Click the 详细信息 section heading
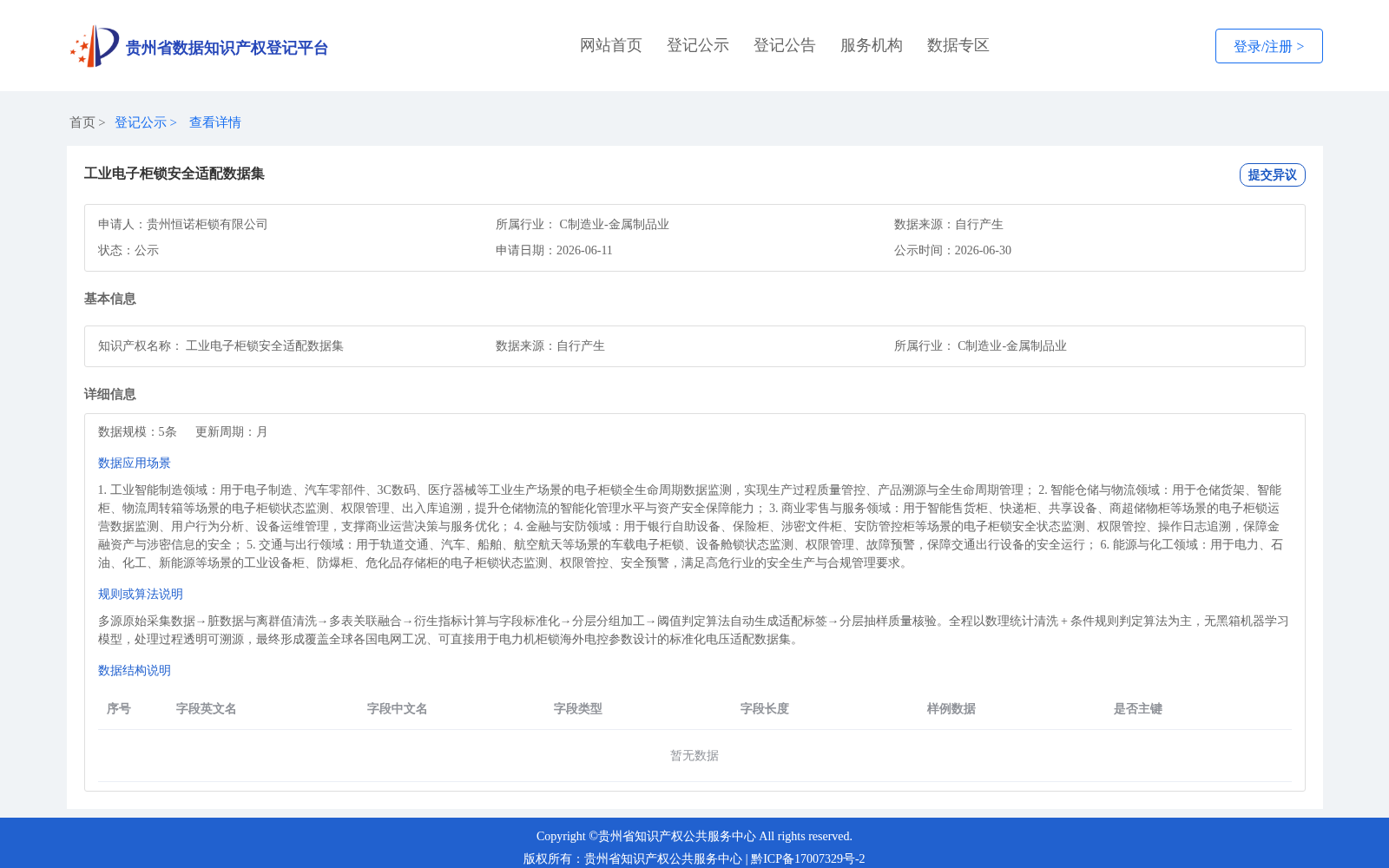This screenshot has height=868, width=1389. coord(110,394)
